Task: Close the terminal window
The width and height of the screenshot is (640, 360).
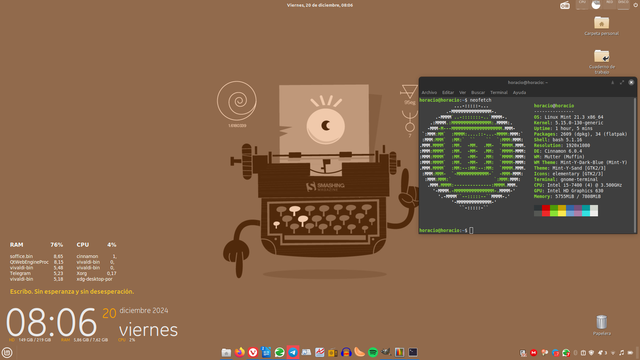Action: pos(631,82)
